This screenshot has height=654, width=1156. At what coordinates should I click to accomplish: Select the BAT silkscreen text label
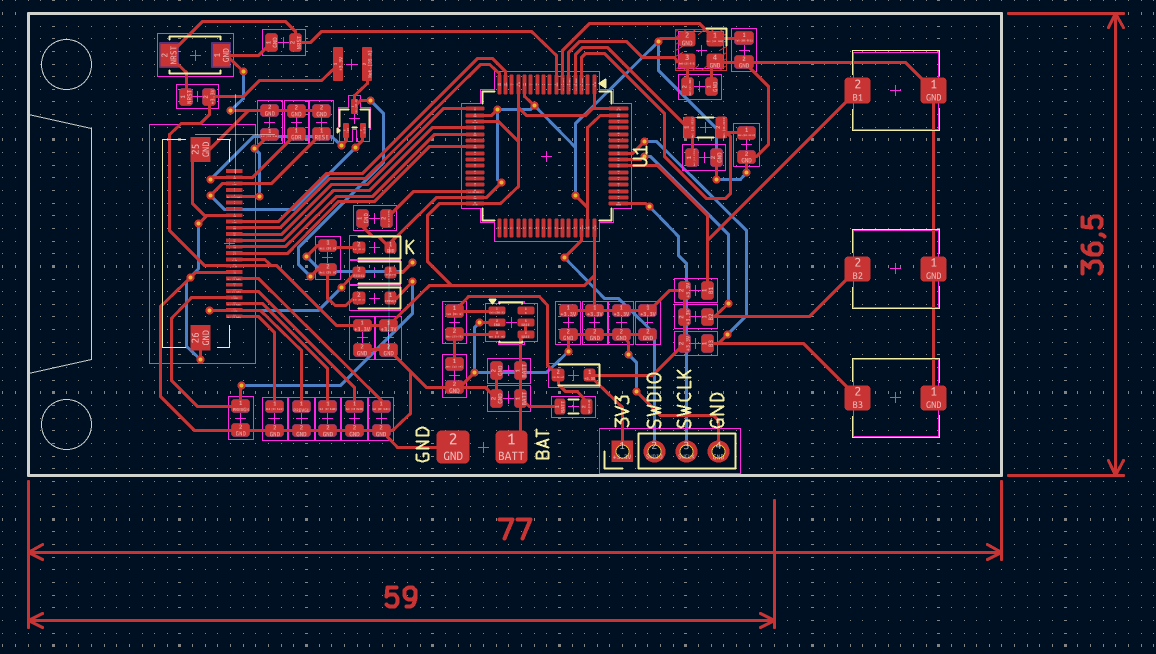(x=543, y=444)
